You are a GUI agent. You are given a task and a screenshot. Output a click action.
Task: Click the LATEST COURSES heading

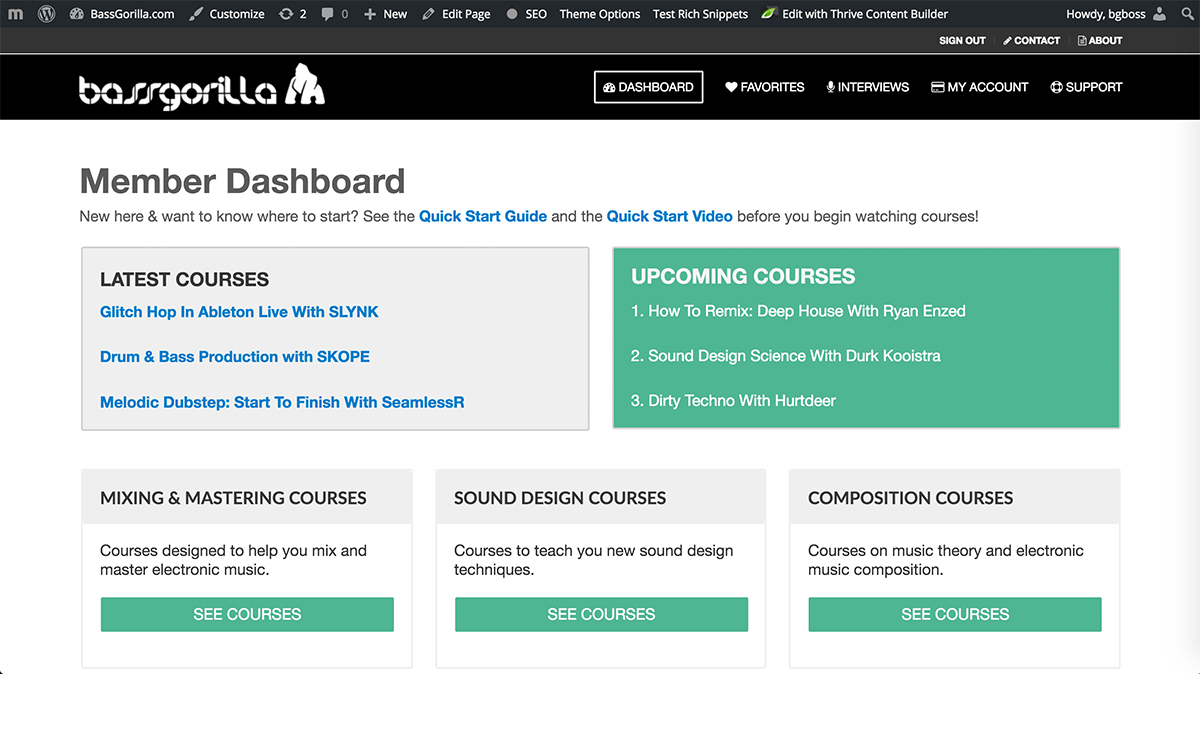click(x=185, y=280)
